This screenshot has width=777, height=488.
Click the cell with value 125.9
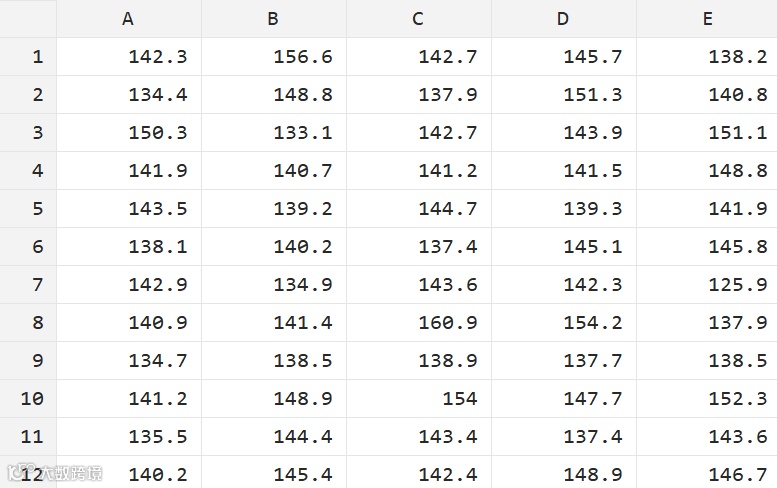(707, 285)
